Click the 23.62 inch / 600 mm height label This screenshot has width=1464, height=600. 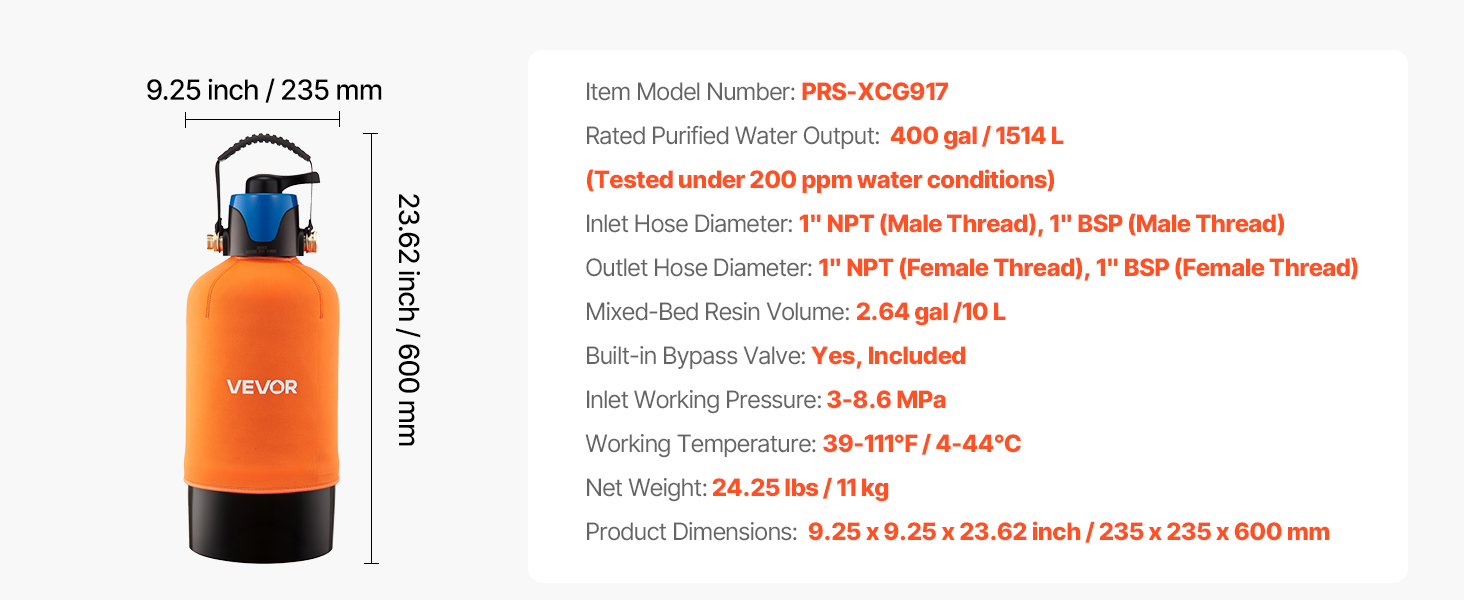click(406, 319)
